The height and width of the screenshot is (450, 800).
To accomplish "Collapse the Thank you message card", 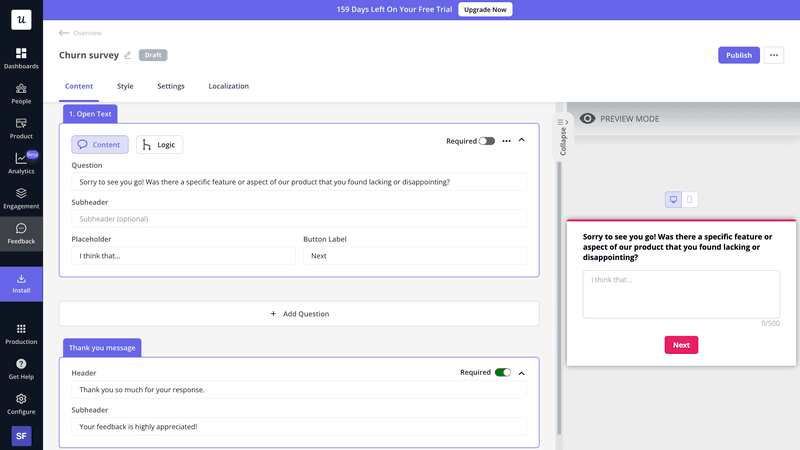I will click(x=521, y=372).
